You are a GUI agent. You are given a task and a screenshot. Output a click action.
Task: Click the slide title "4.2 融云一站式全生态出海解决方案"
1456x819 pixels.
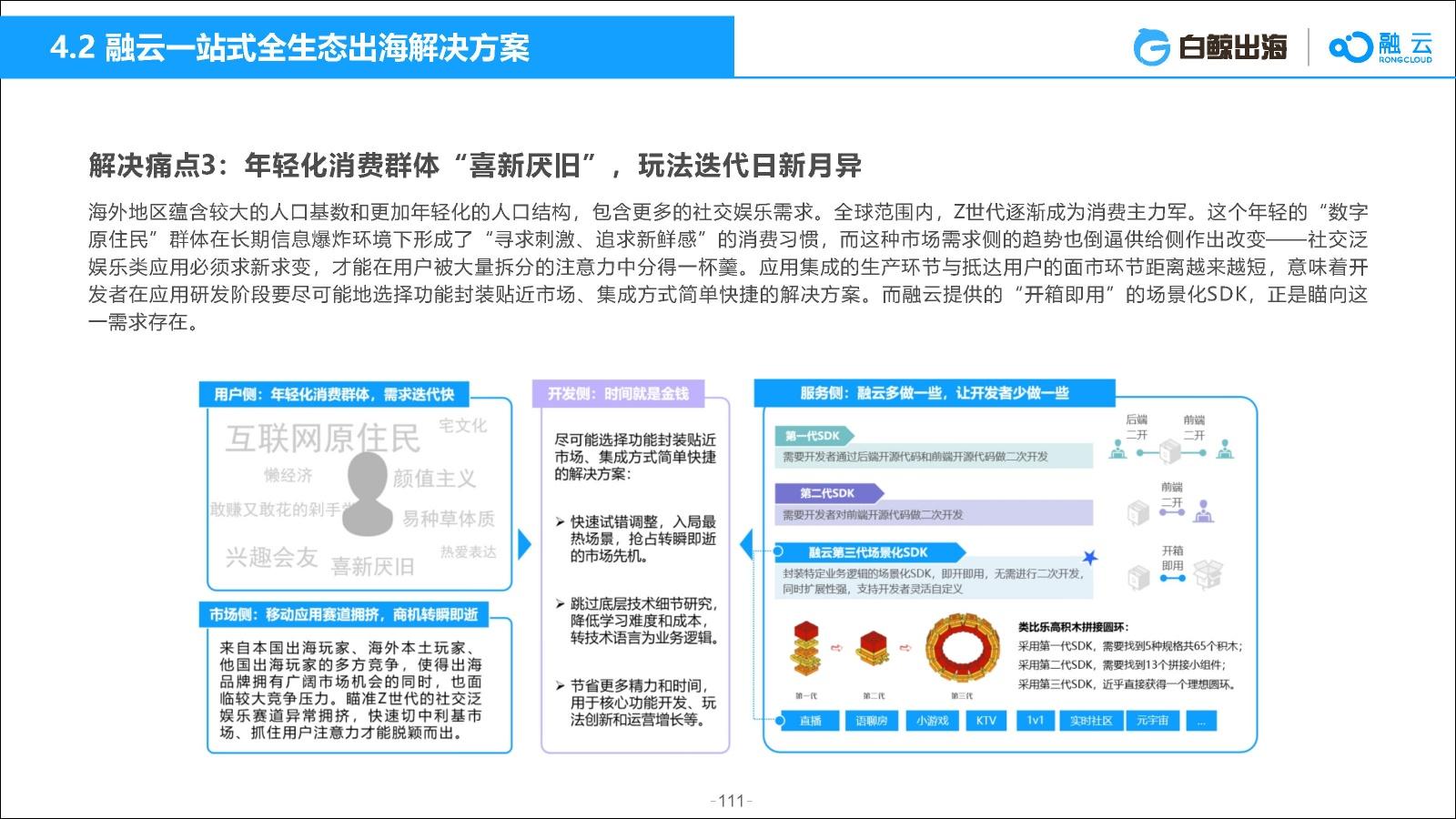[290, 47]
